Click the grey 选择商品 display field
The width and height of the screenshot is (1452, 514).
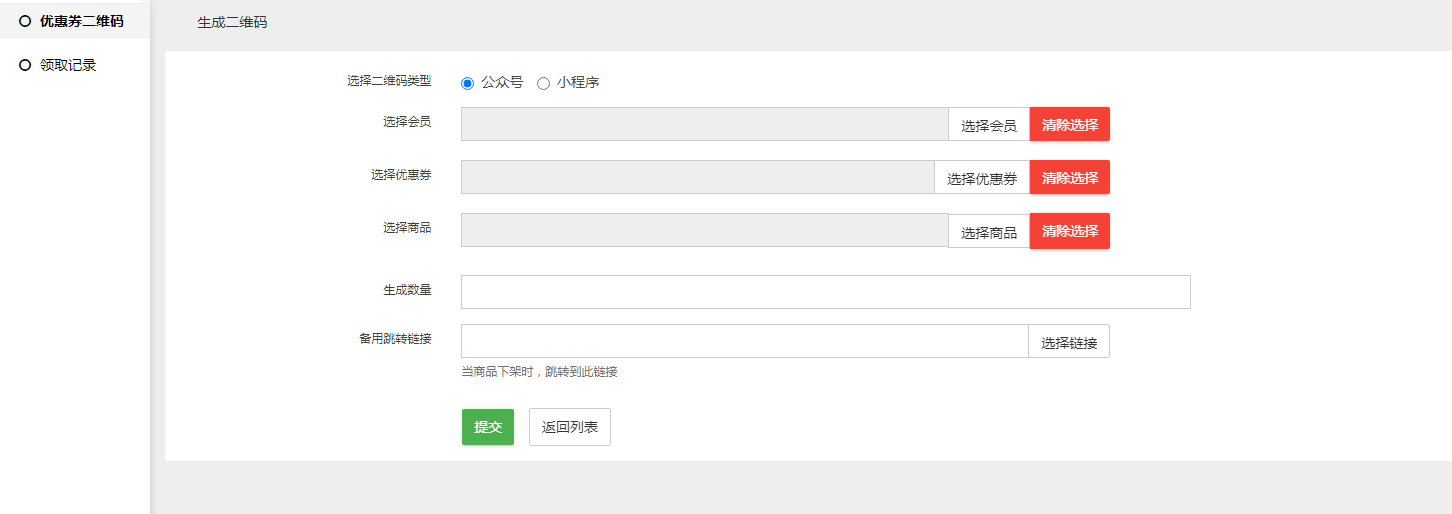tap(704, 230)
